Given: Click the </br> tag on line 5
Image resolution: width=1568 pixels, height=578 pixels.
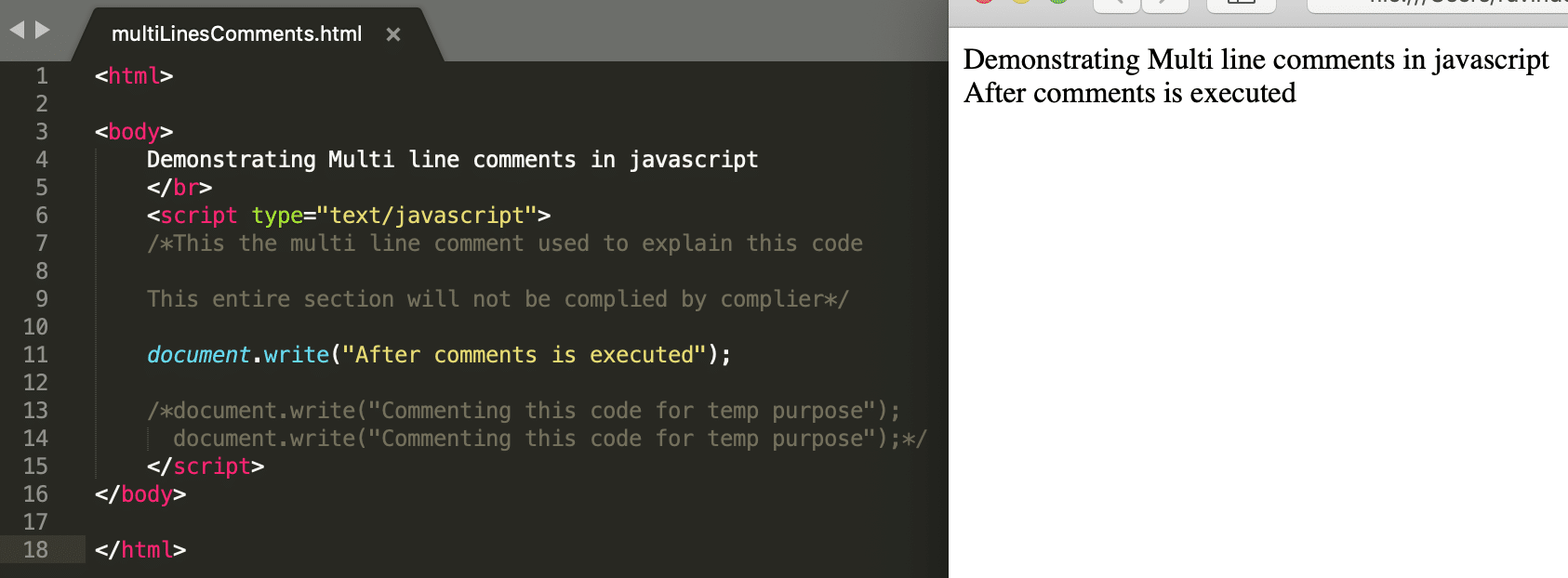Looking at the screenshot, I should 179,188.
